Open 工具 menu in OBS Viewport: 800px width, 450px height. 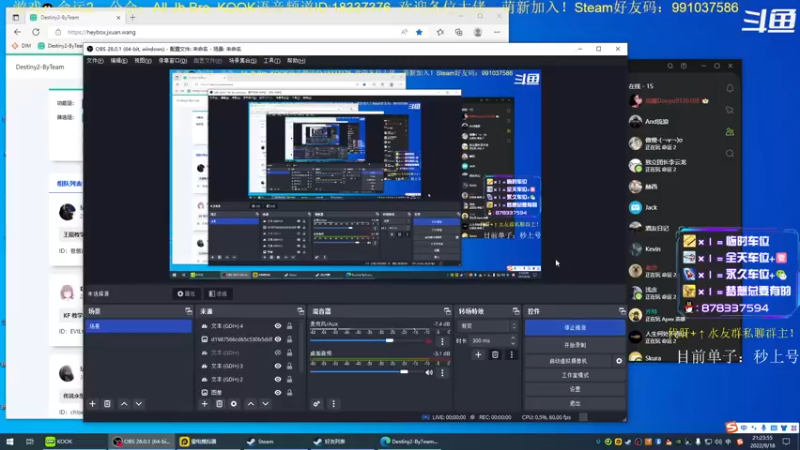click(272, 61)
